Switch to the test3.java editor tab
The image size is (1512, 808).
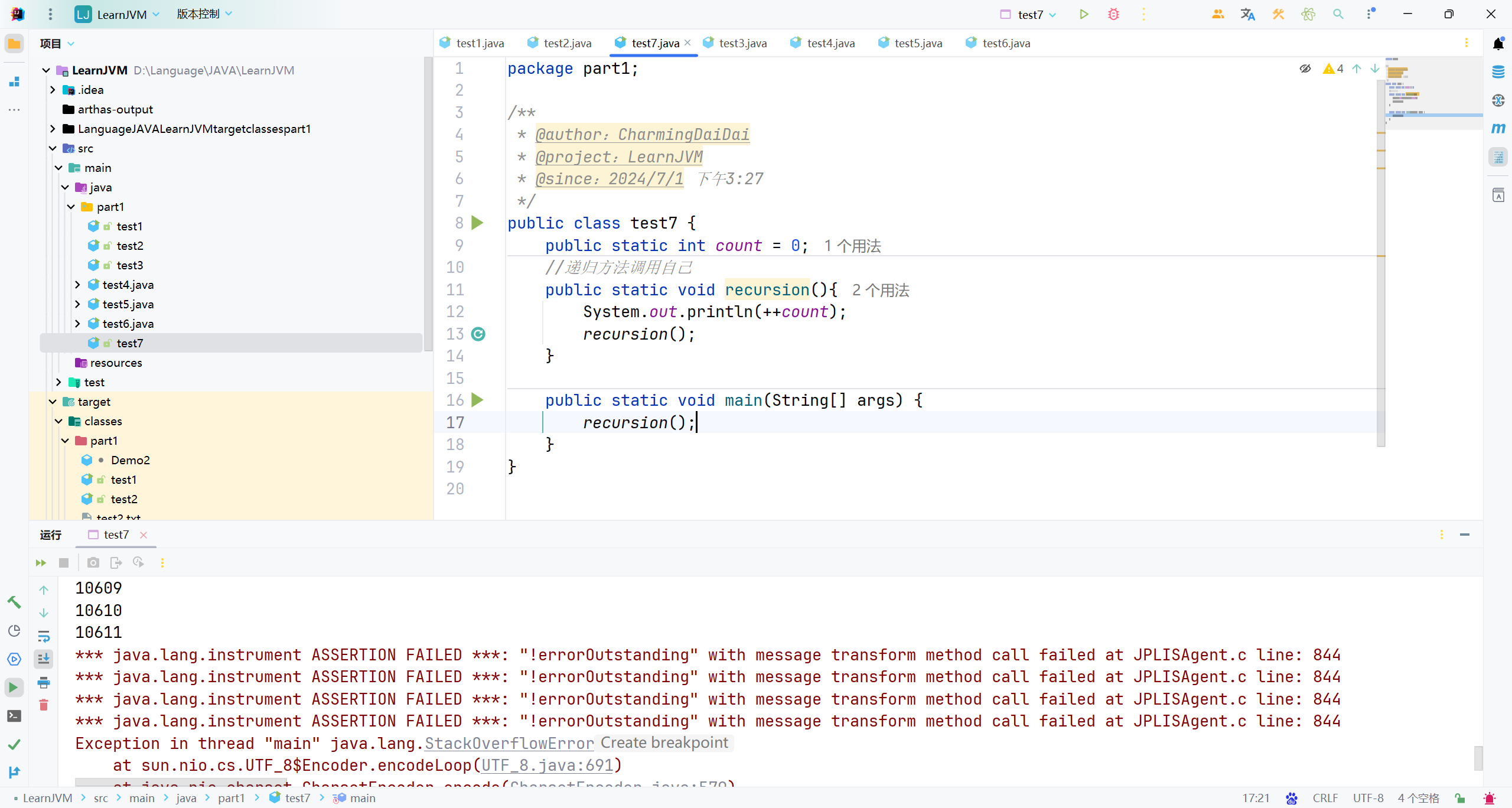(x=742, y=43)
